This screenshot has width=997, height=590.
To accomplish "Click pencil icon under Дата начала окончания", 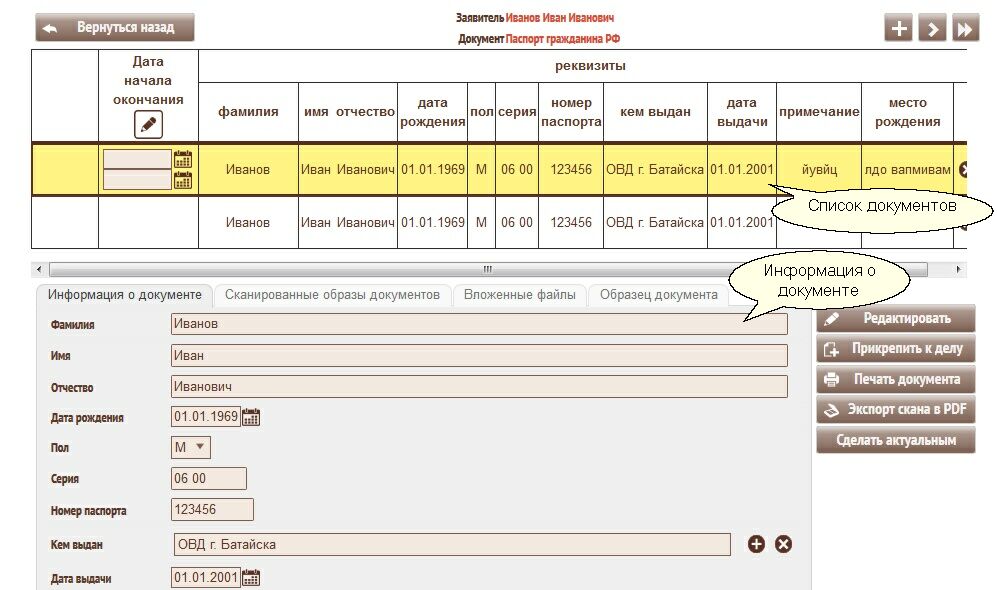I will [148, 125].
